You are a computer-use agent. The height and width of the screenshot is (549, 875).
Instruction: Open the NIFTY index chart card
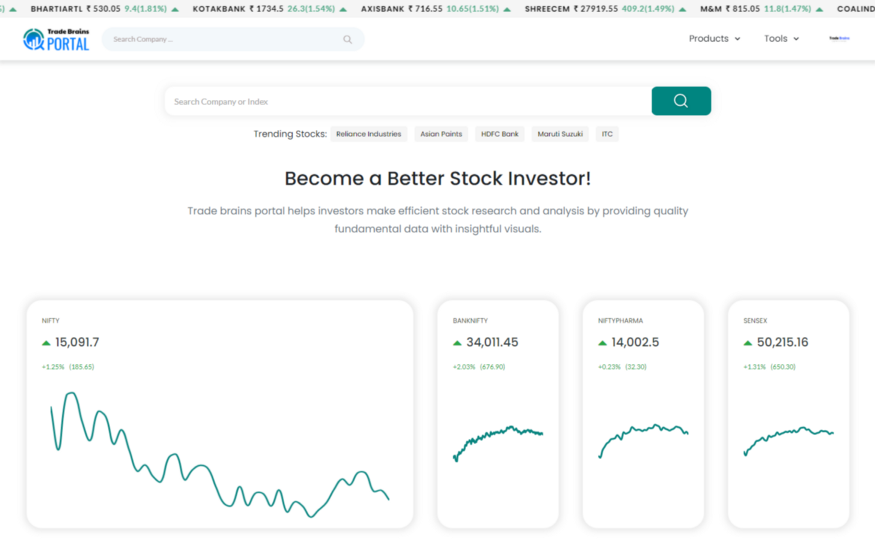click(219, 414)
